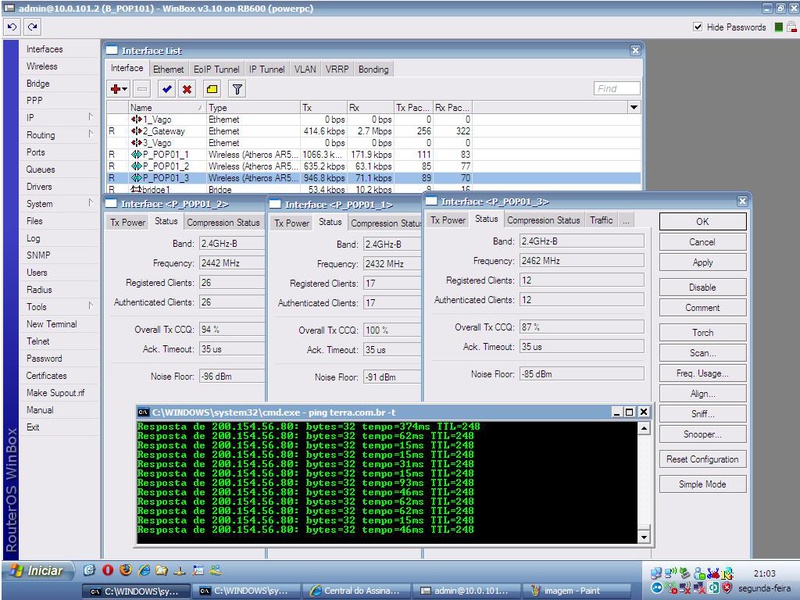Image resolution: width=800 pixels, height=600 pixels.
Task: Open the column dropdown in Interface List header
Action: (x=634, y=107)
